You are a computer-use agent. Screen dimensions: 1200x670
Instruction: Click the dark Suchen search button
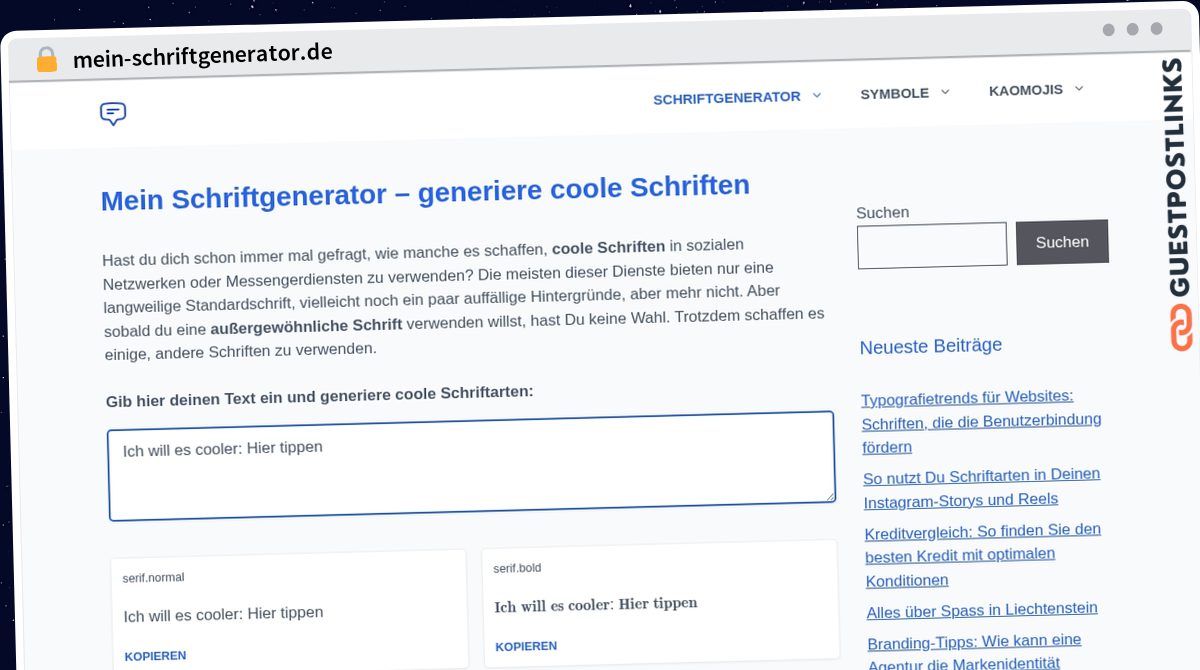[1062, 242]
